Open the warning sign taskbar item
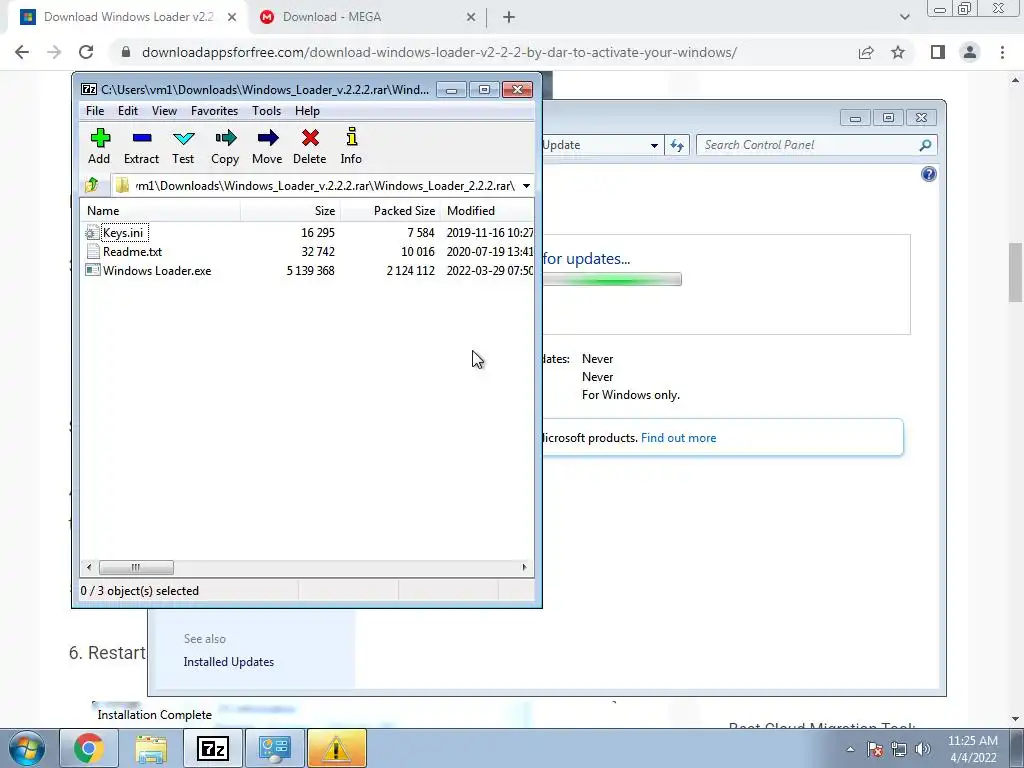 pos(336,748)
